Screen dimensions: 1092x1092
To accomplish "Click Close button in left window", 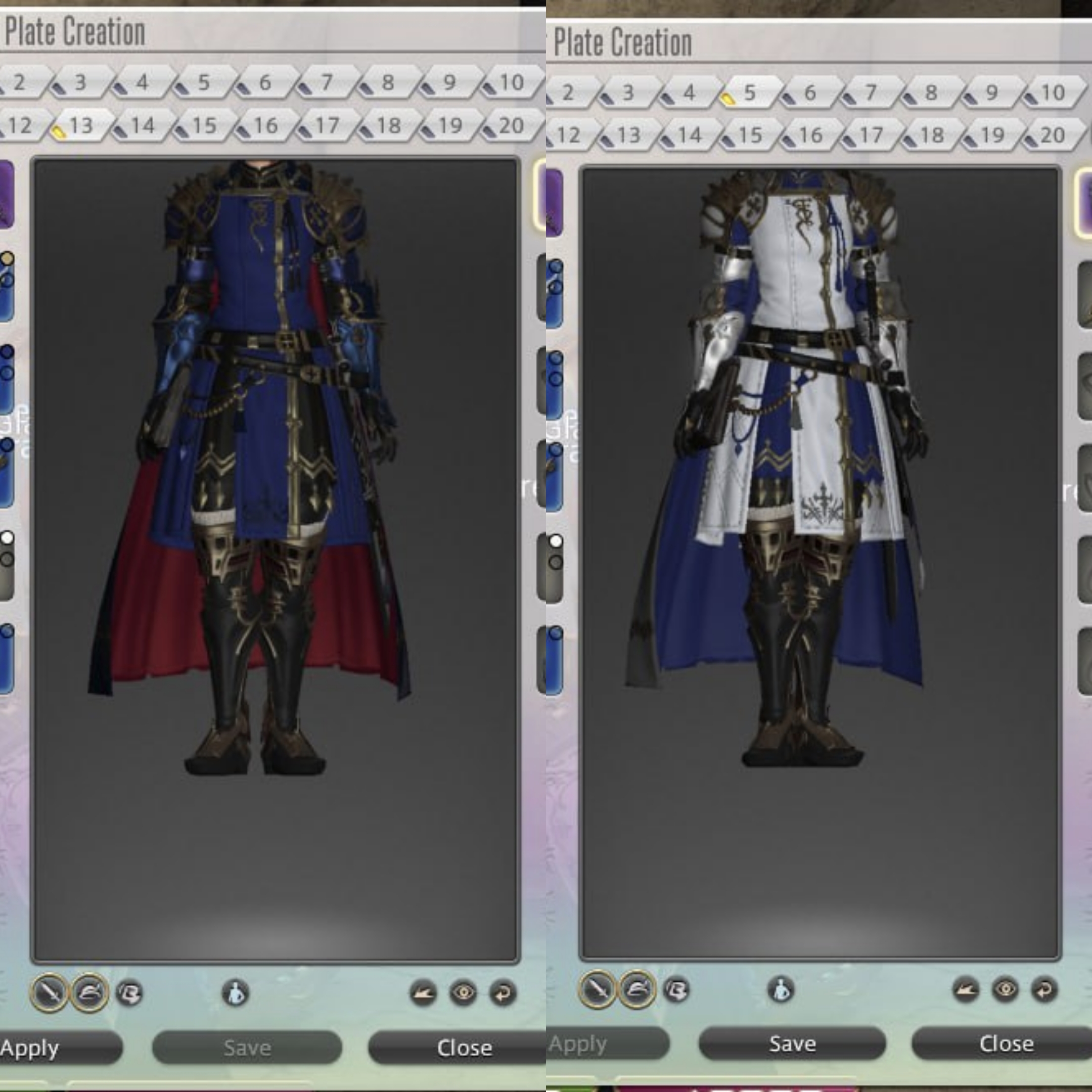I will click(457, 1048).
